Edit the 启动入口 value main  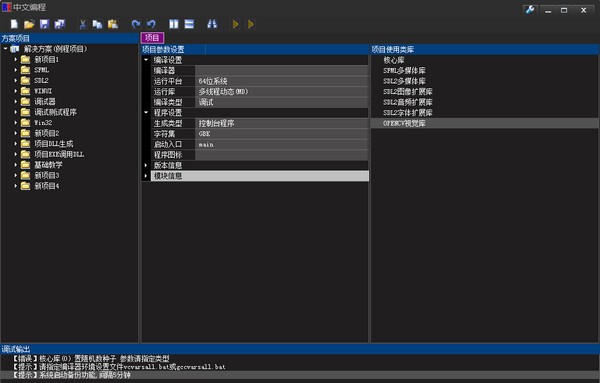click(282, 144)
